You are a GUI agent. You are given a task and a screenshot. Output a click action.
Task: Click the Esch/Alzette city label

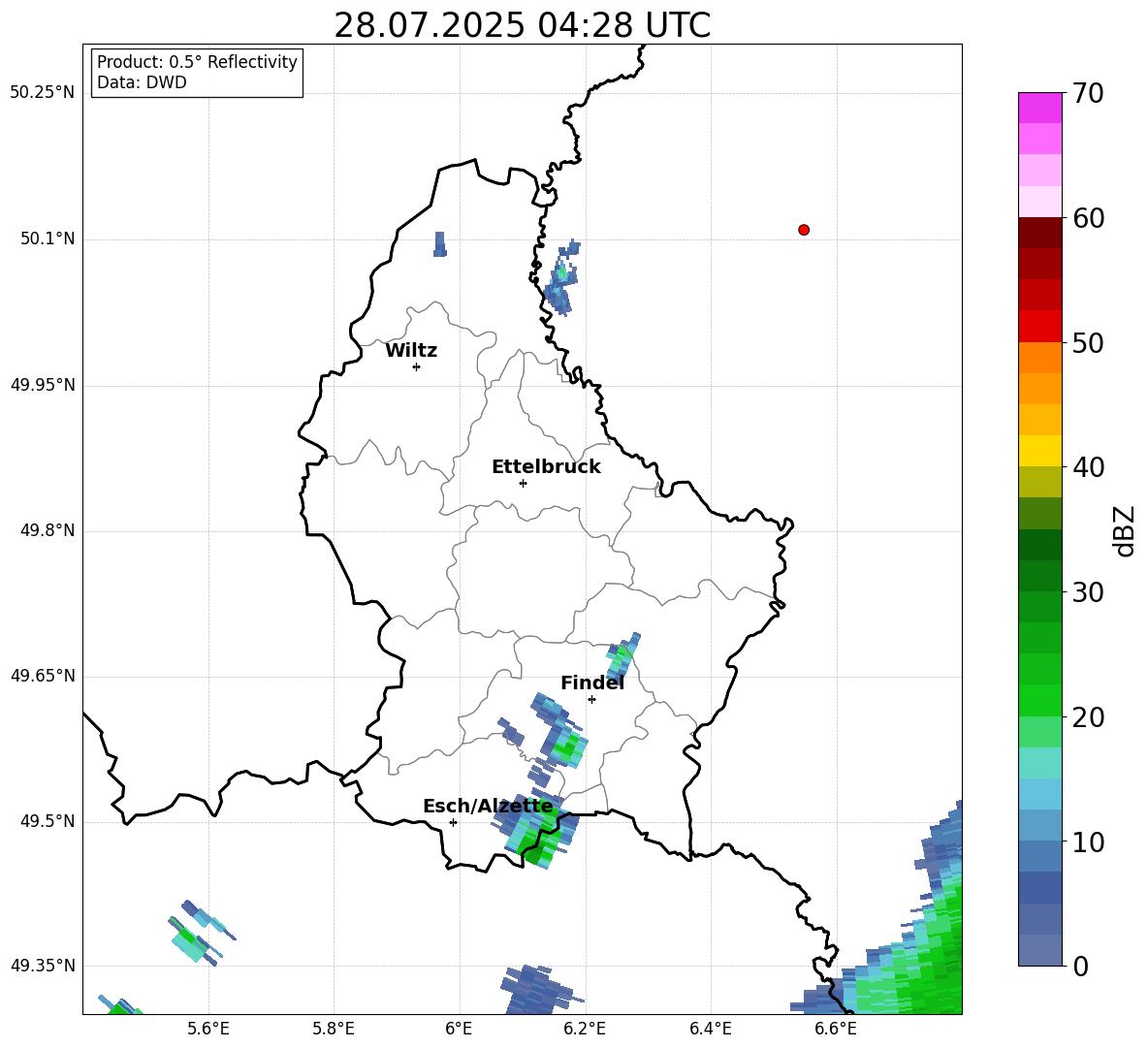coord(488,807)
